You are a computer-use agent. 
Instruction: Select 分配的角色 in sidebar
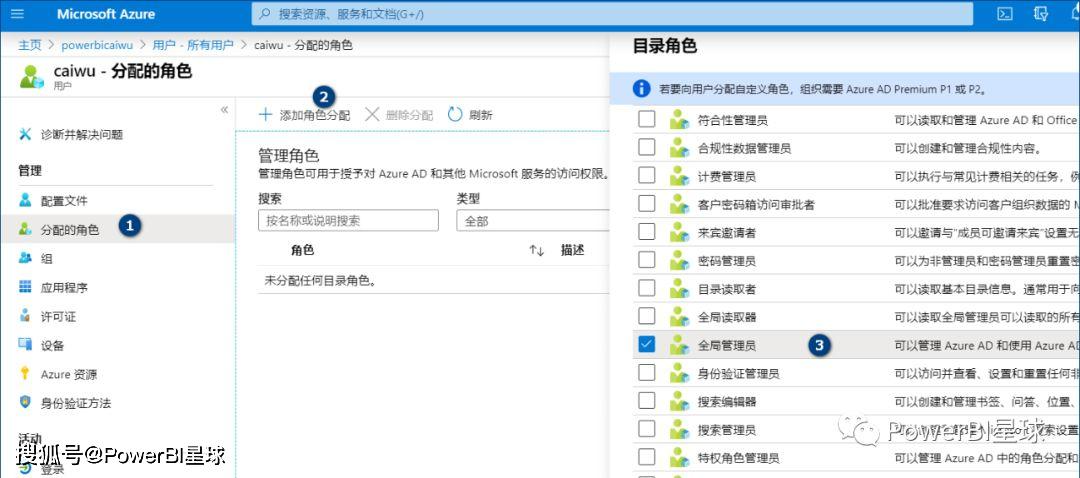(x=70, y=229)
